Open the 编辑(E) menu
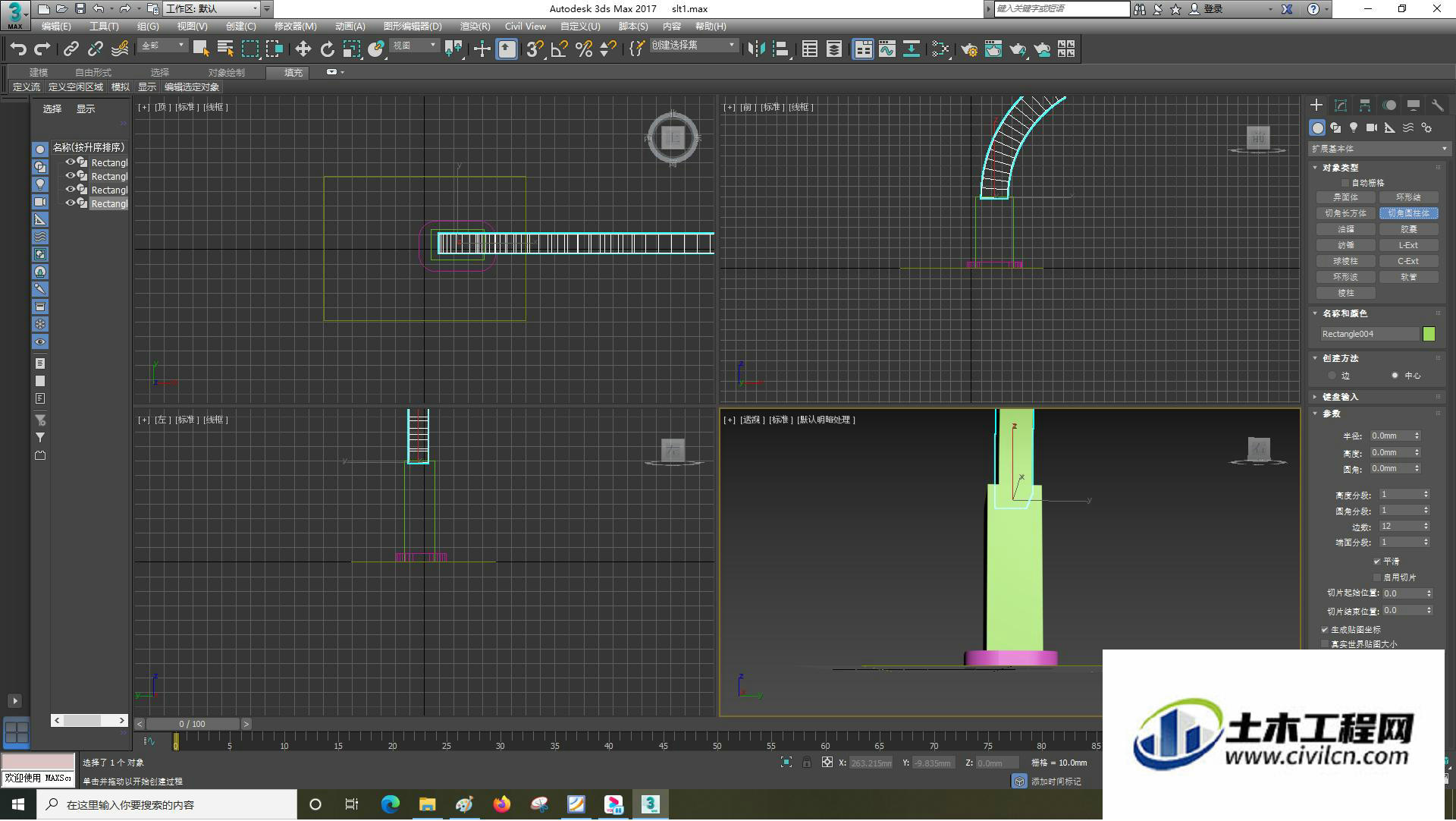Viewport: 1456px width, 821px height. coord(56,27)
